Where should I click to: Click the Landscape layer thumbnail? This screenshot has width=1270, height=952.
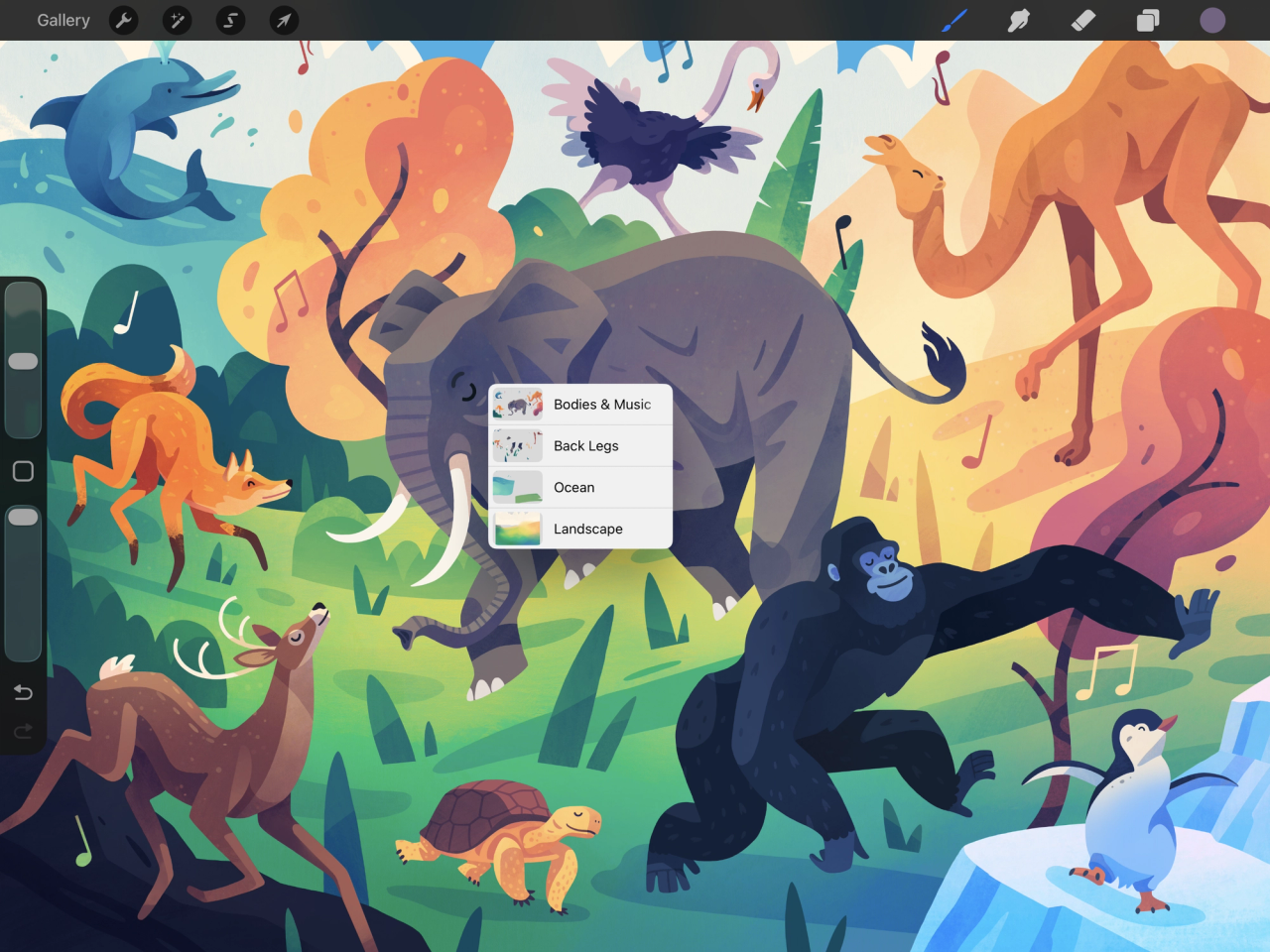tap(518, 529)
